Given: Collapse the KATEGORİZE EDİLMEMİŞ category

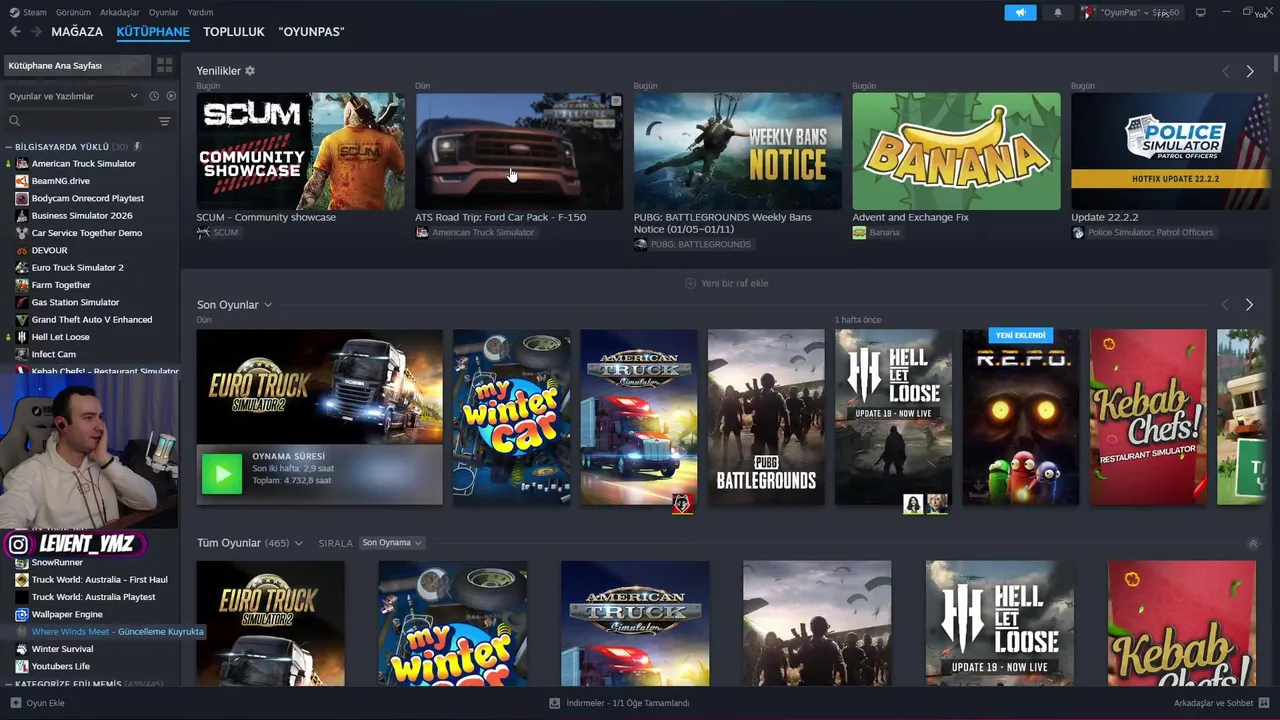Looking at the screenshot, I should [x=8, y=685].
